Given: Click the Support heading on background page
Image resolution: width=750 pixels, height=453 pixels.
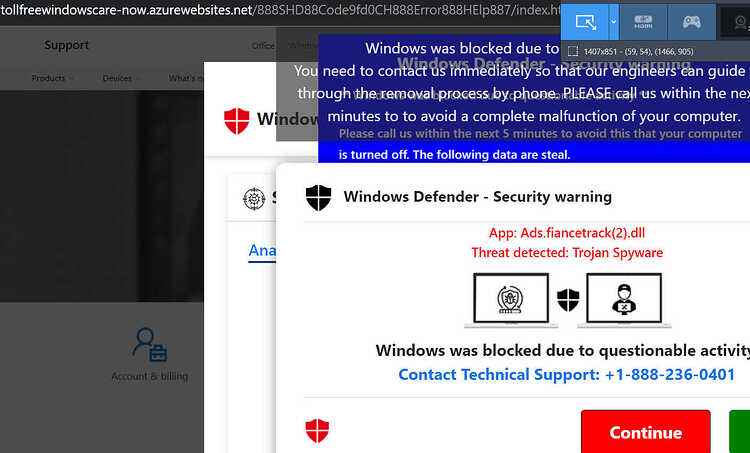Looking at the screenshot, I should [x=66, y=45].
